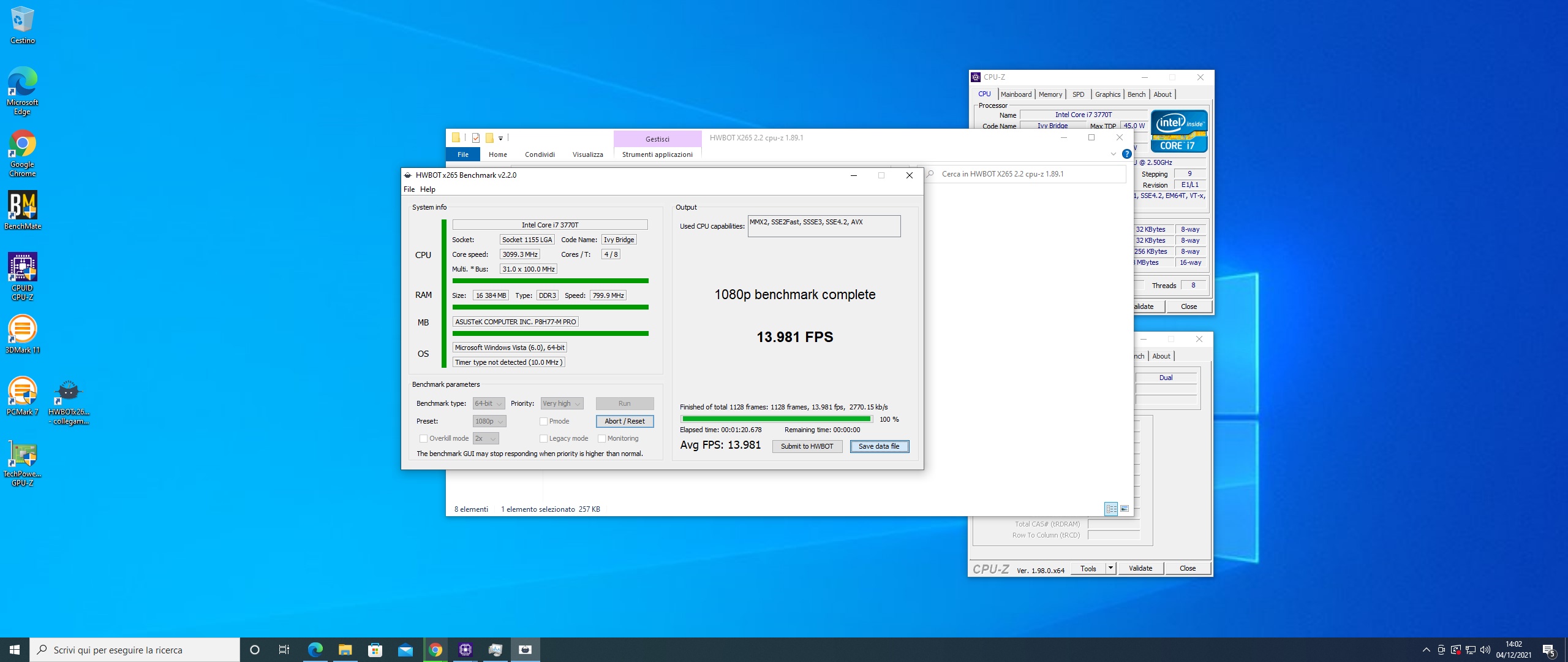The image size is (1568, 662).
Task: Click Explorer help question mark icon
Action: click(x=1126, y=154)
